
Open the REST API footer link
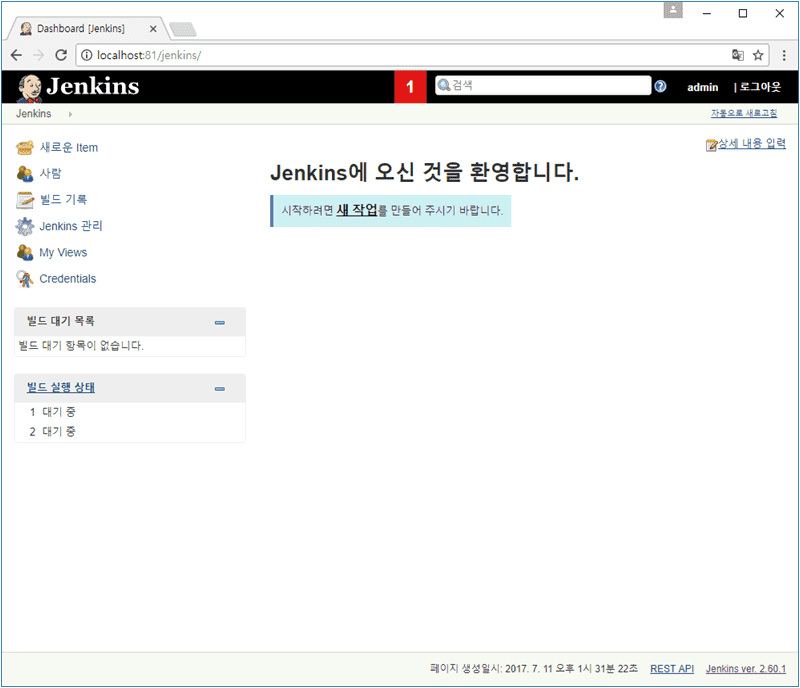pos(672,669)
